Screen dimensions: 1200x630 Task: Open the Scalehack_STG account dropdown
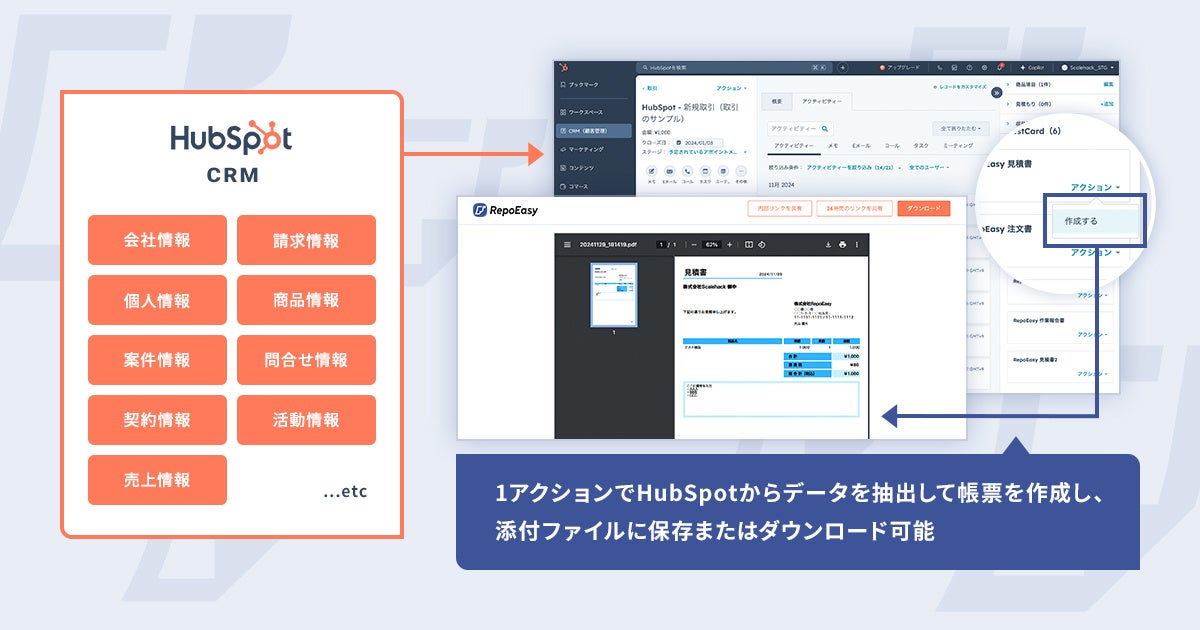[x=1088, y=68]
